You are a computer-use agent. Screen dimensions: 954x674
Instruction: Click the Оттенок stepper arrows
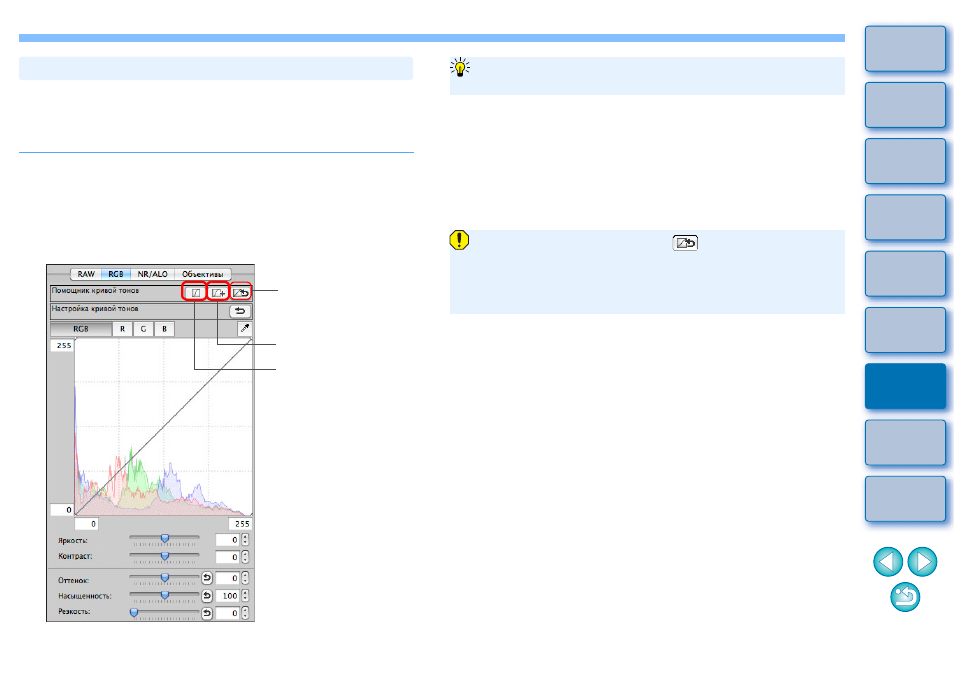(245, 578)
